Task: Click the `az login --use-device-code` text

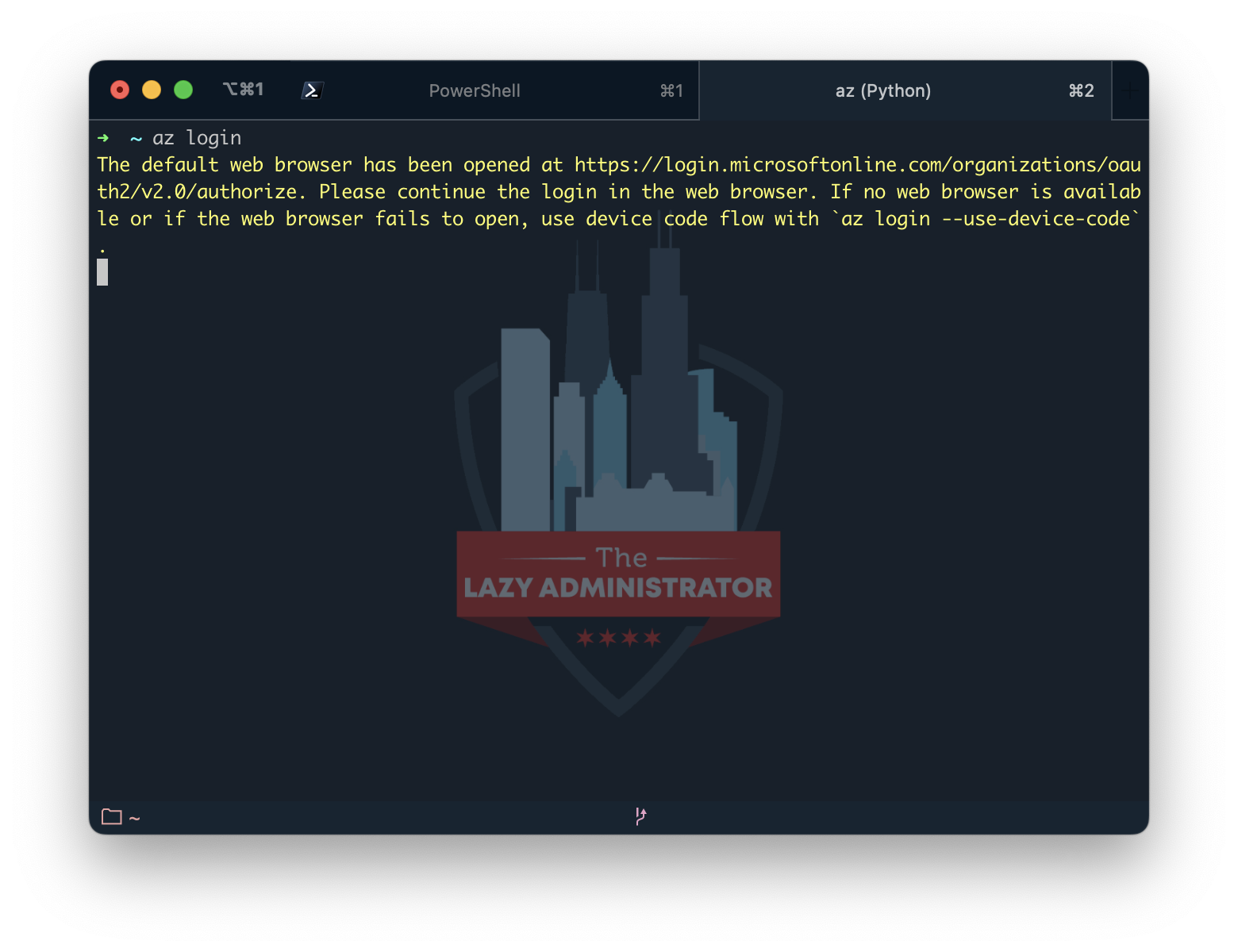Action: coord(985,219)
